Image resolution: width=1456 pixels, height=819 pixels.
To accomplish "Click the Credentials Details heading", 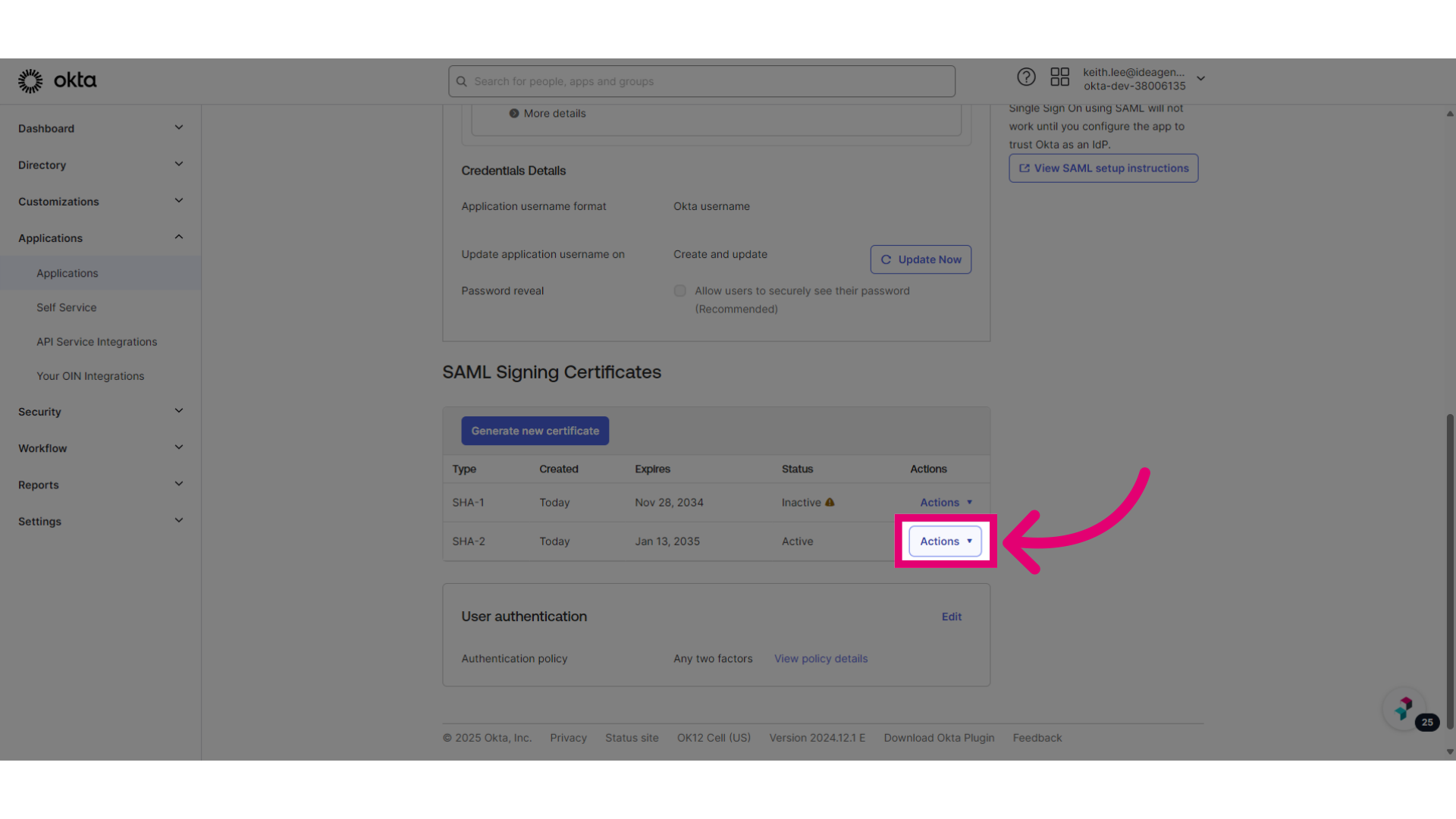I will (x=513, y=171).
